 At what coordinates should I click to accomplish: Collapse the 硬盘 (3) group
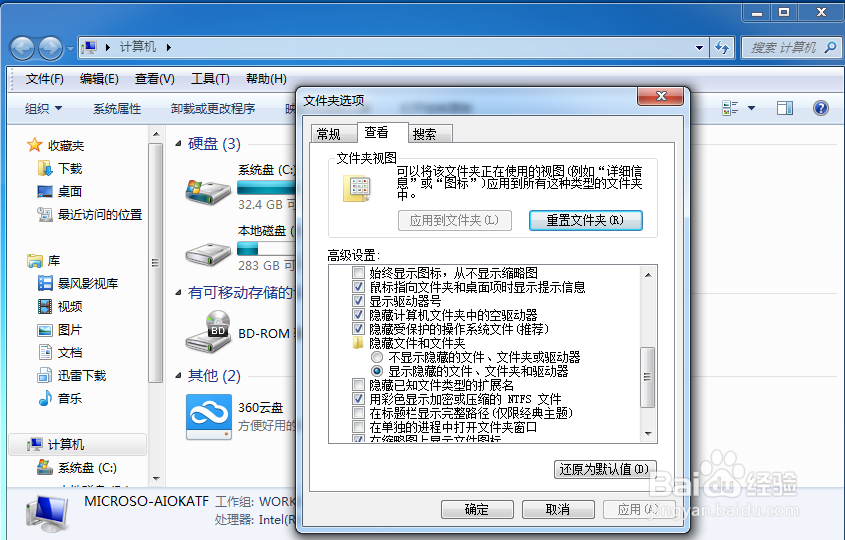(x=178, y=144)
